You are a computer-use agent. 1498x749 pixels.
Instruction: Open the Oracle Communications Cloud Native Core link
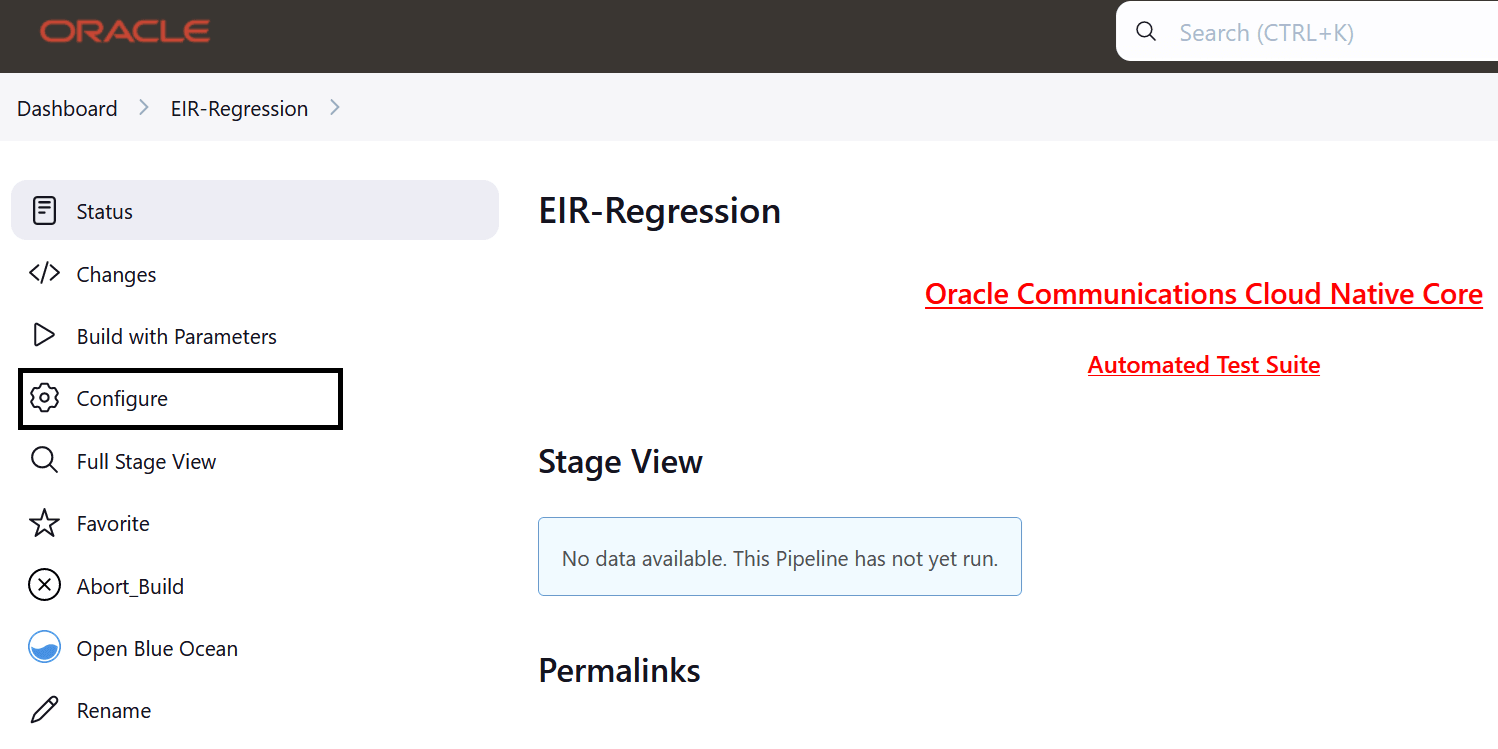1204,294
